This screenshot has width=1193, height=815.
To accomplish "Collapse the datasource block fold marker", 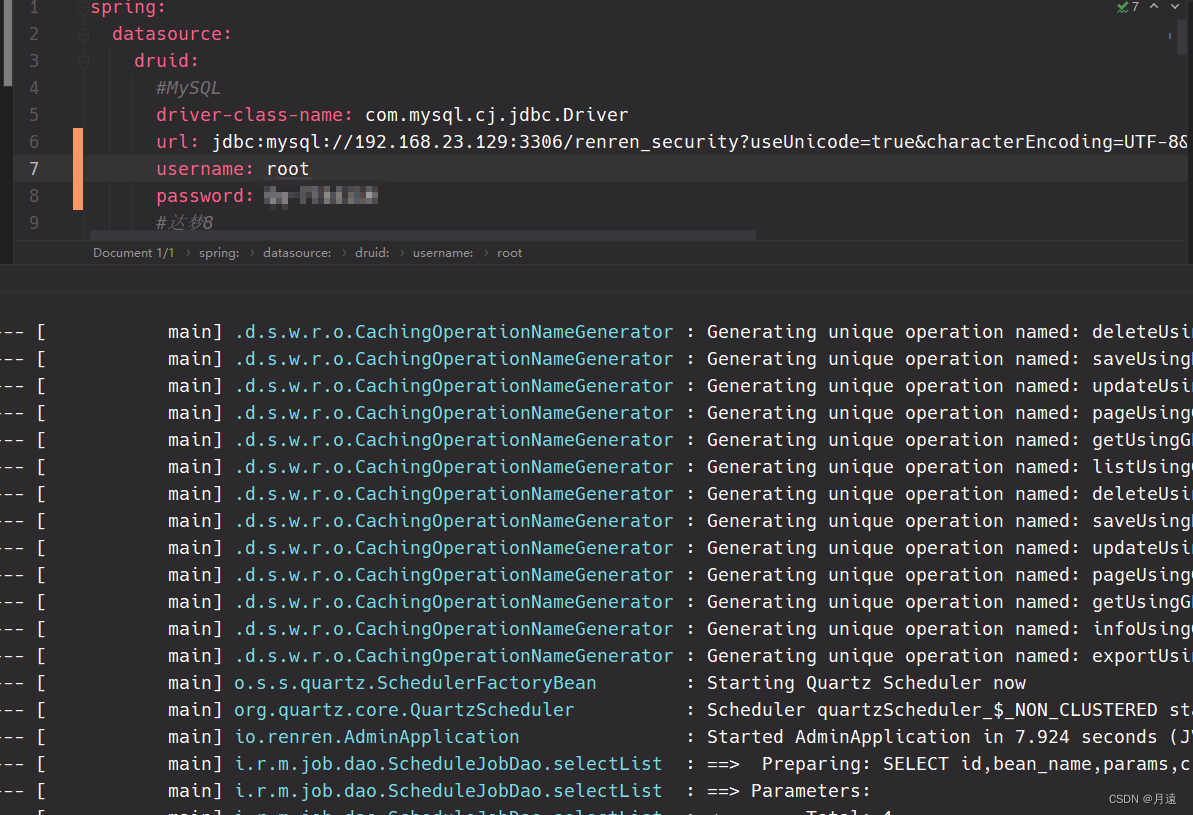I will pyautogui.click(x=84, y=34).
